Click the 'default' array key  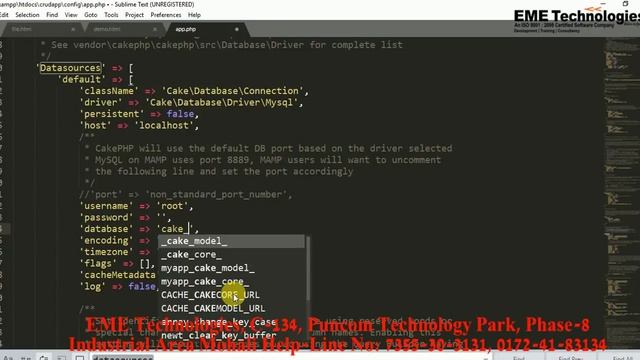click(82, 79)
